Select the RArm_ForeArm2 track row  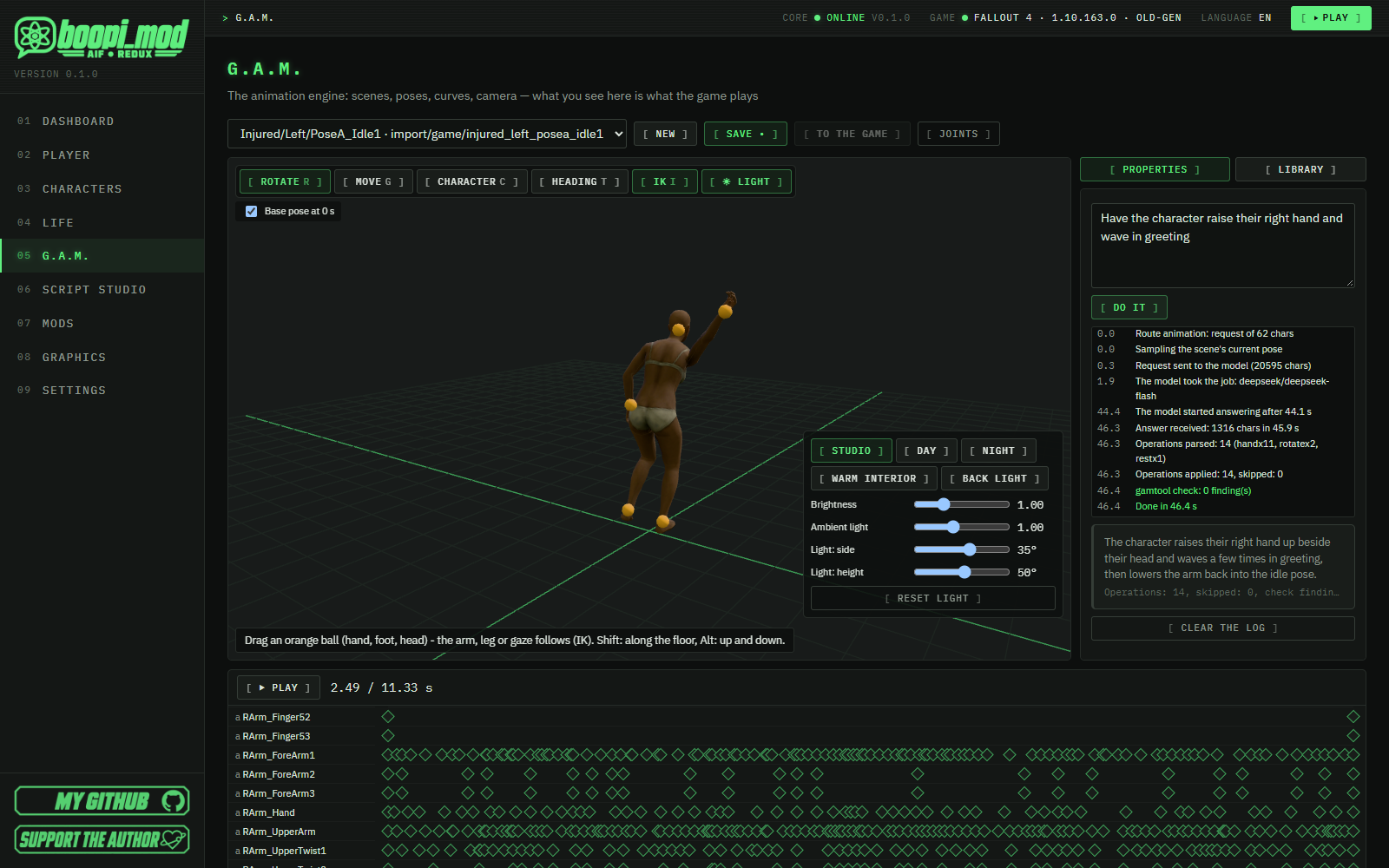796,774
